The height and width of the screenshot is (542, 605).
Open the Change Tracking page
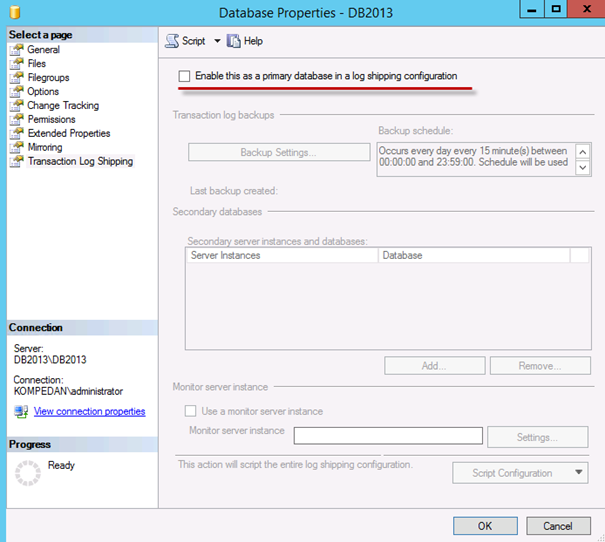[62, 106]
